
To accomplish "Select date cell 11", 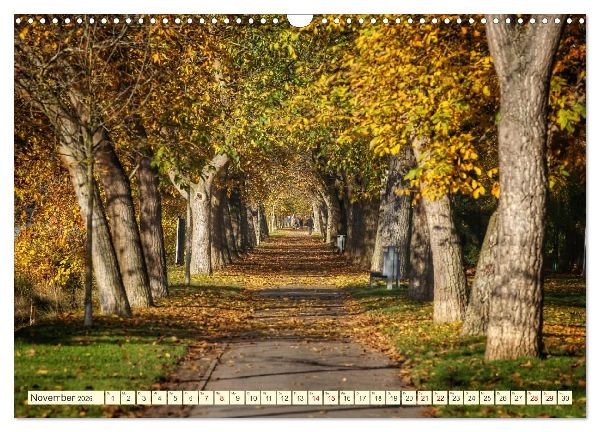I will [x=268, y=398].
